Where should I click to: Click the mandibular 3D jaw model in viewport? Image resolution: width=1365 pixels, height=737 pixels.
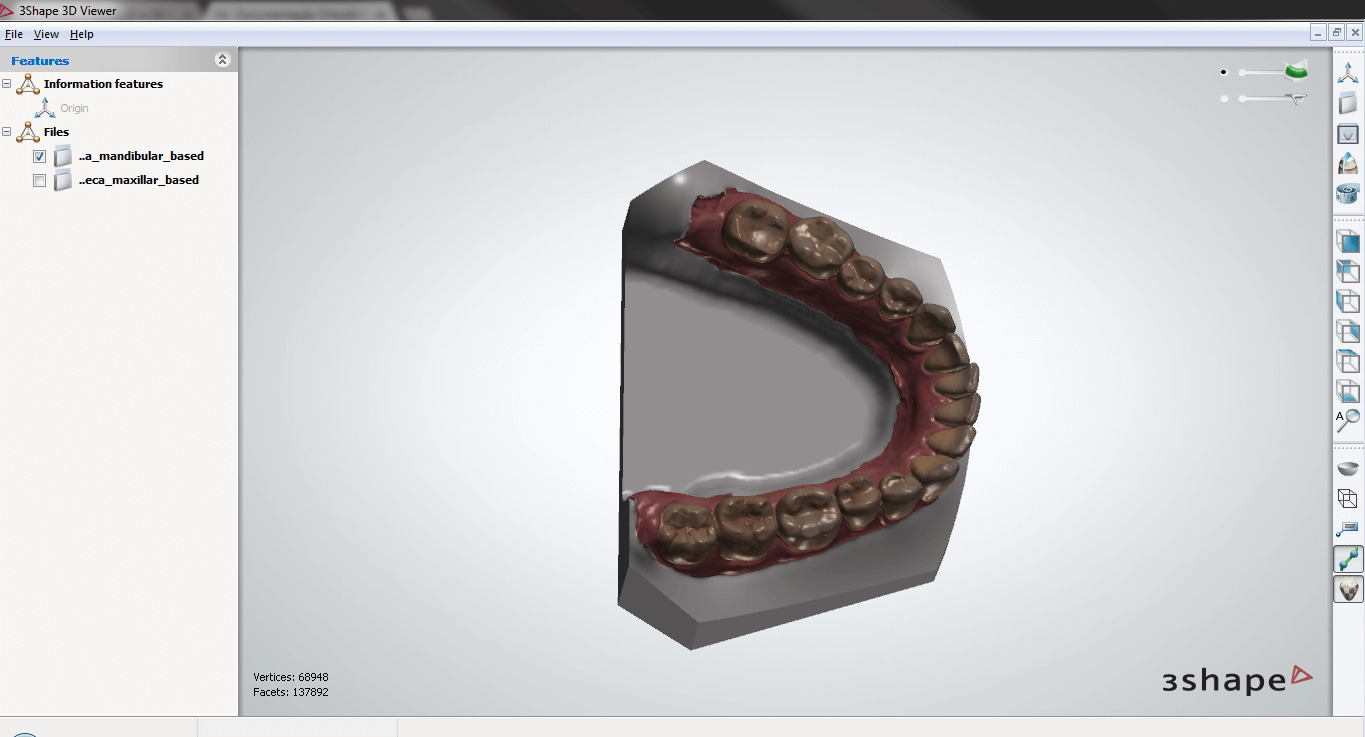click(x=797, y=403)
